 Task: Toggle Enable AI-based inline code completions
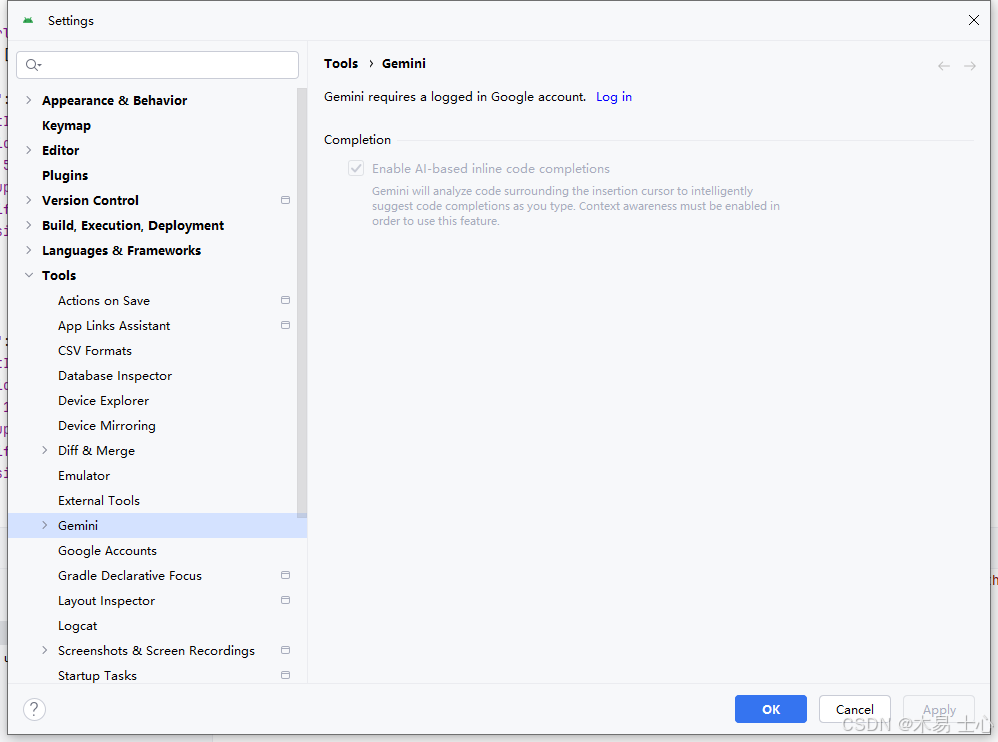[x=356, y=169]
